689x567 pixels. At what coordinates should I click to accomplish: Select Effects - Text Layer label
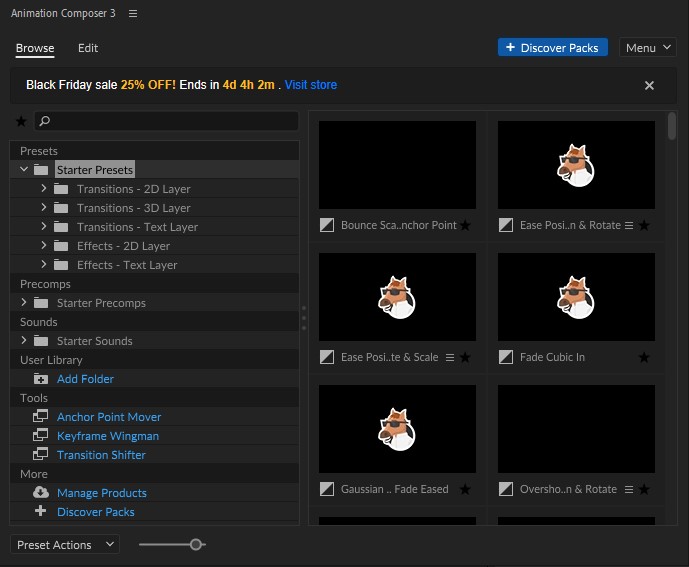click(127, 265)
